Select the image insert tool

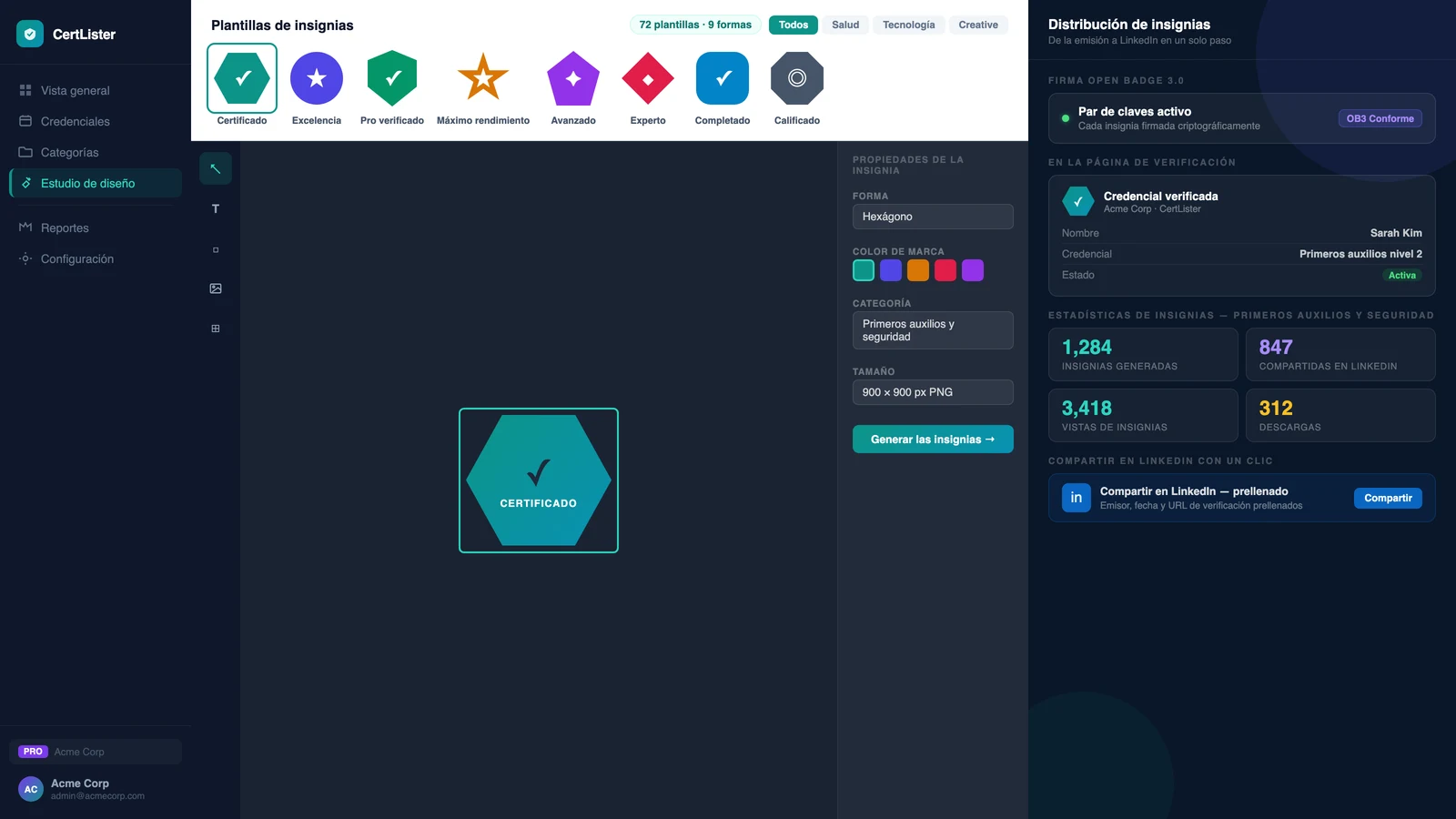click(216, 288)
